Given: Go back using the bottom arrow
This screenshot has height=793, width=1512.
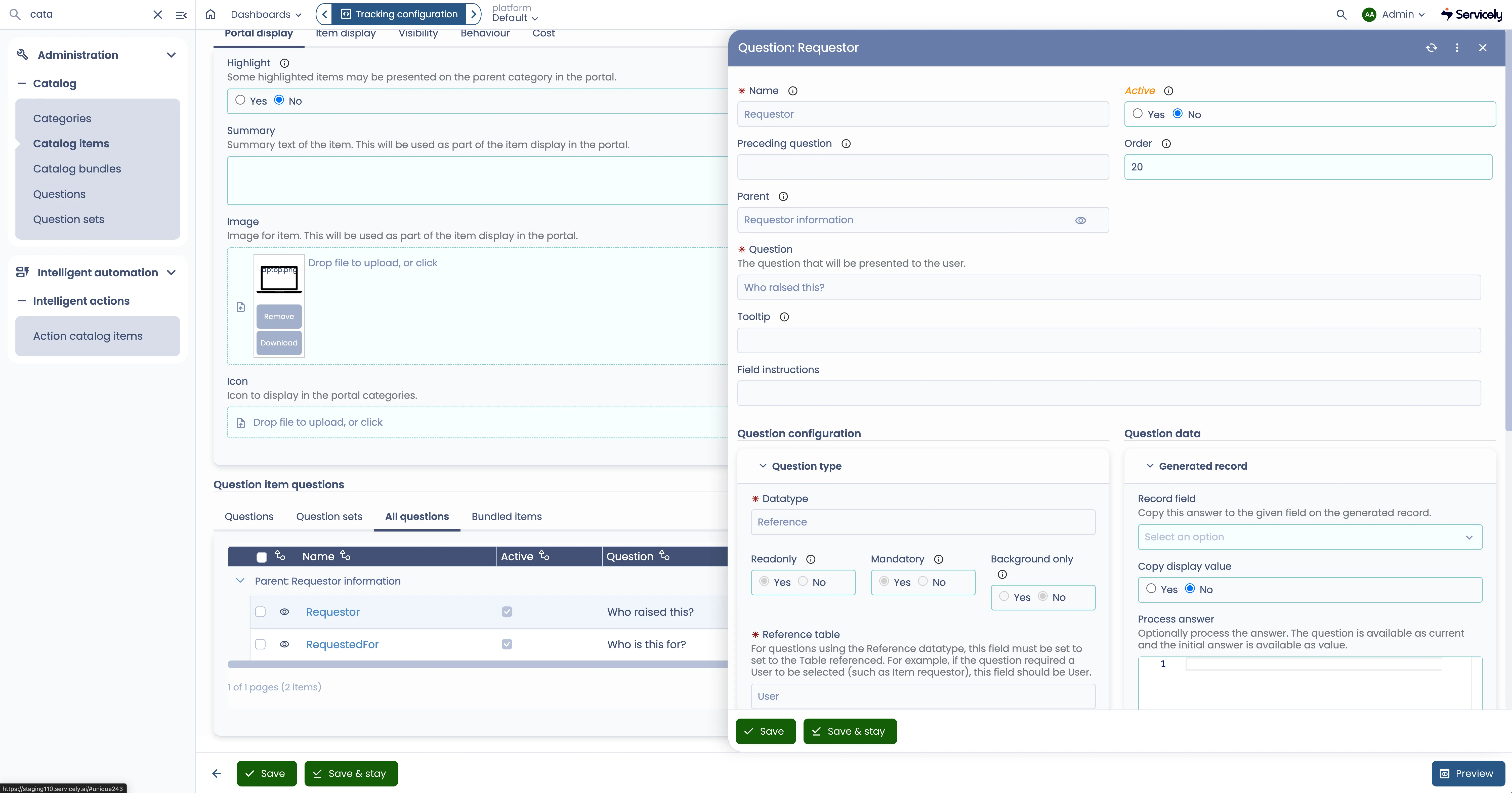Looking at the screenshot, I should (217, 773).
